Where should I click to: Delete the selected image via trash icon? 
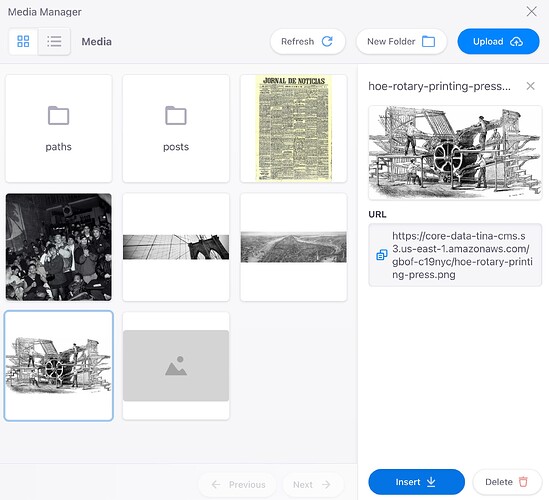pyautogui.click(x=507, y=482)
